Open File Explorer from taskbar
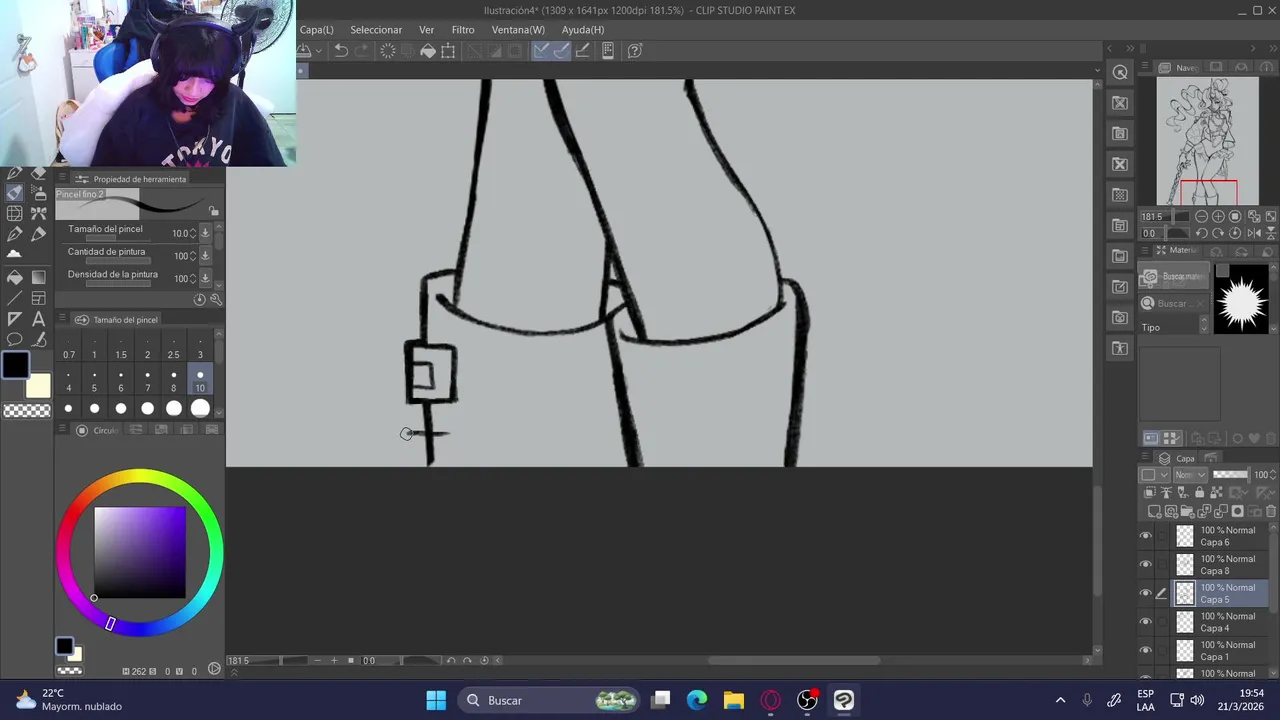Image resolution: width=1280 pixels, height=720 pixels. click(x=734, y=700)
